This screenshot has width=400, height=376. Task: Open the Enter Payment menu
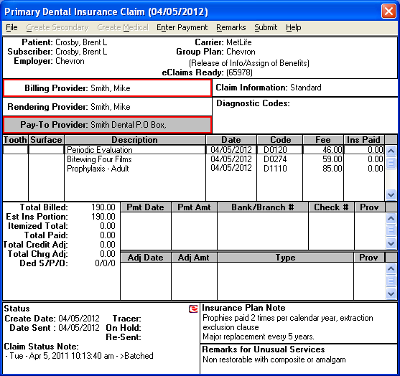[182, 27]
